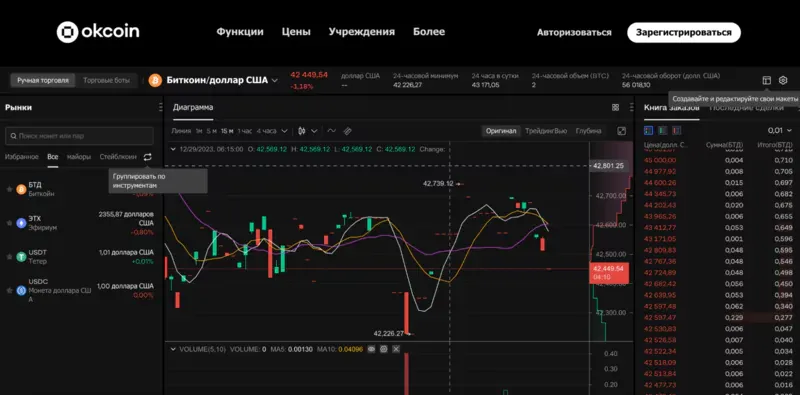Image resolution: width=800 pixels, height=395 pixels.
Task: Switch to Торговые боты mode
Action: click(106, 81)
